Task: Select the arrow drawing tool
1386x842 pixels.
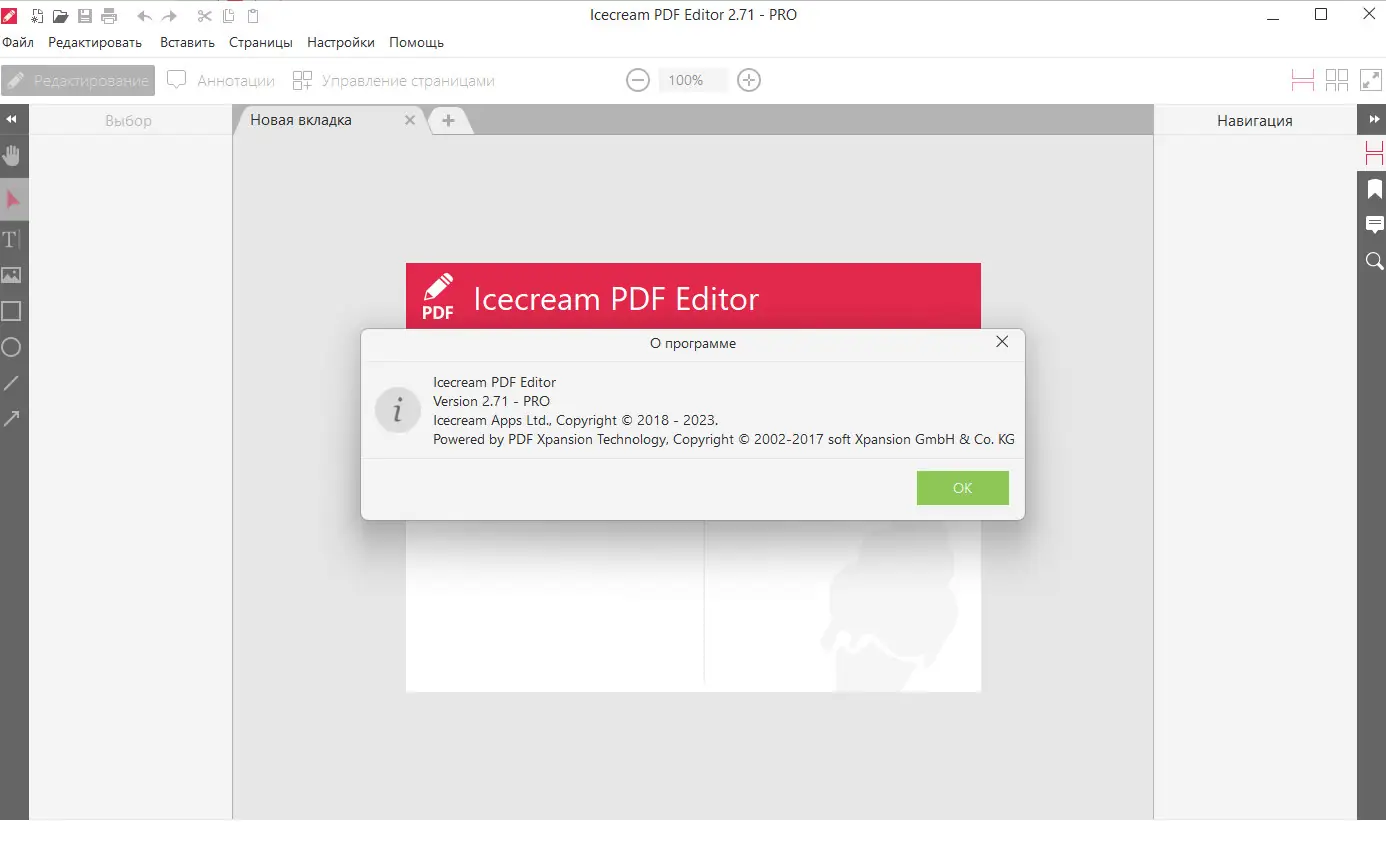Action: pyautogui.click(x=11, y=419)
